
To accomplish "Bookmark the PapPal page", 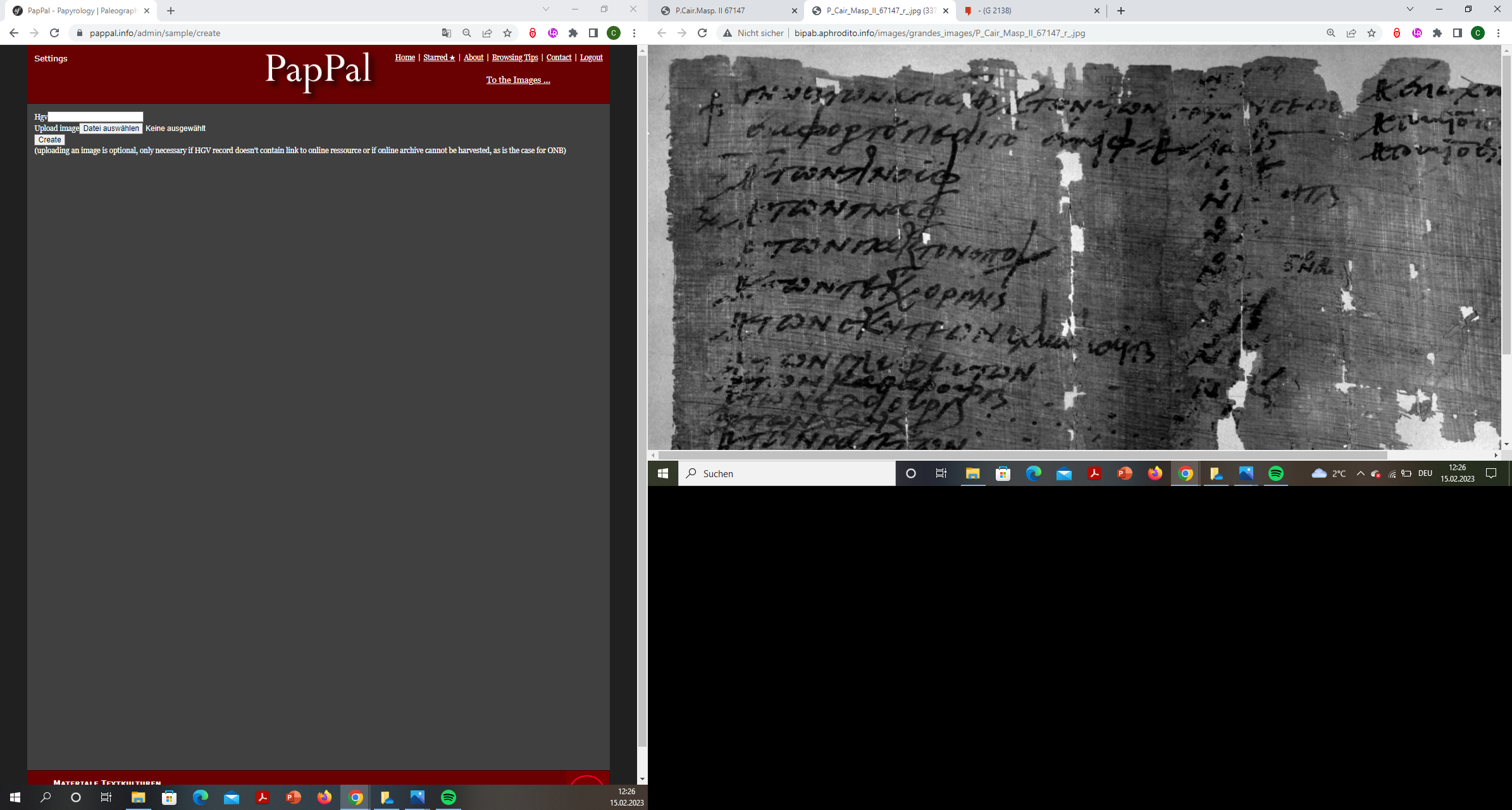I will [507, 33].
